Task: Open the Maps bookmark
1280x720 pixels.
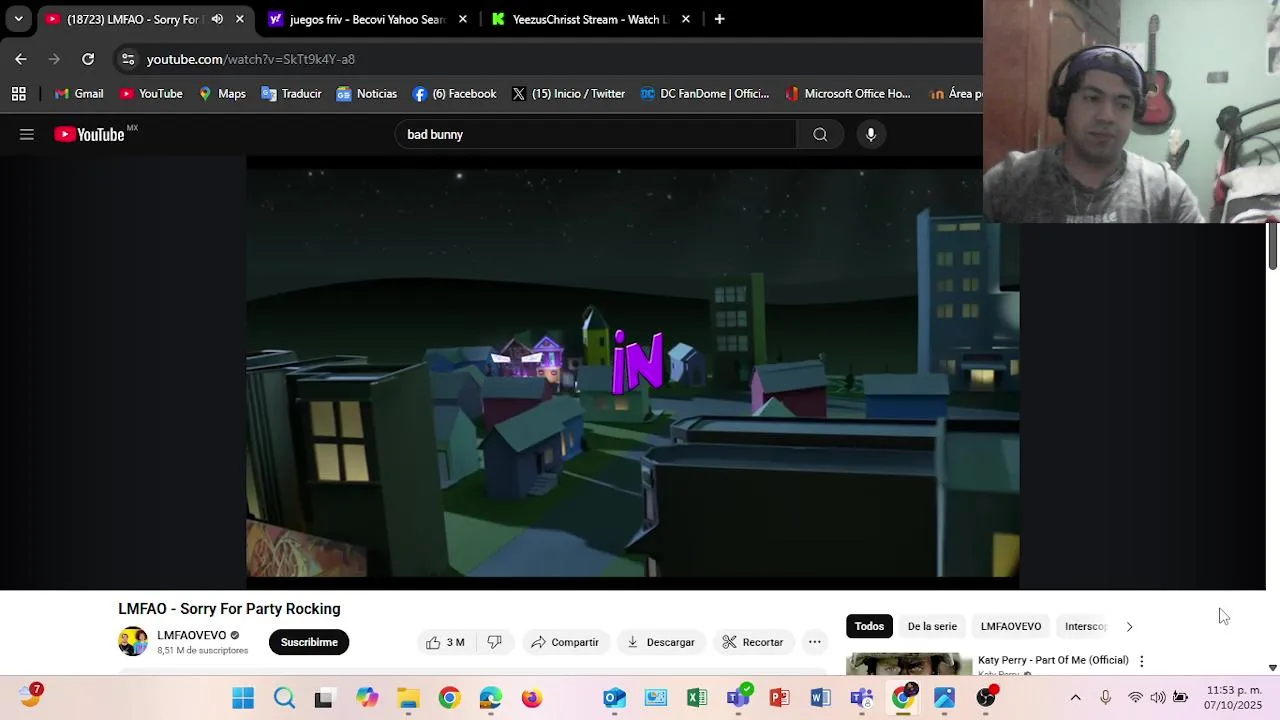Action: [222, 94]
